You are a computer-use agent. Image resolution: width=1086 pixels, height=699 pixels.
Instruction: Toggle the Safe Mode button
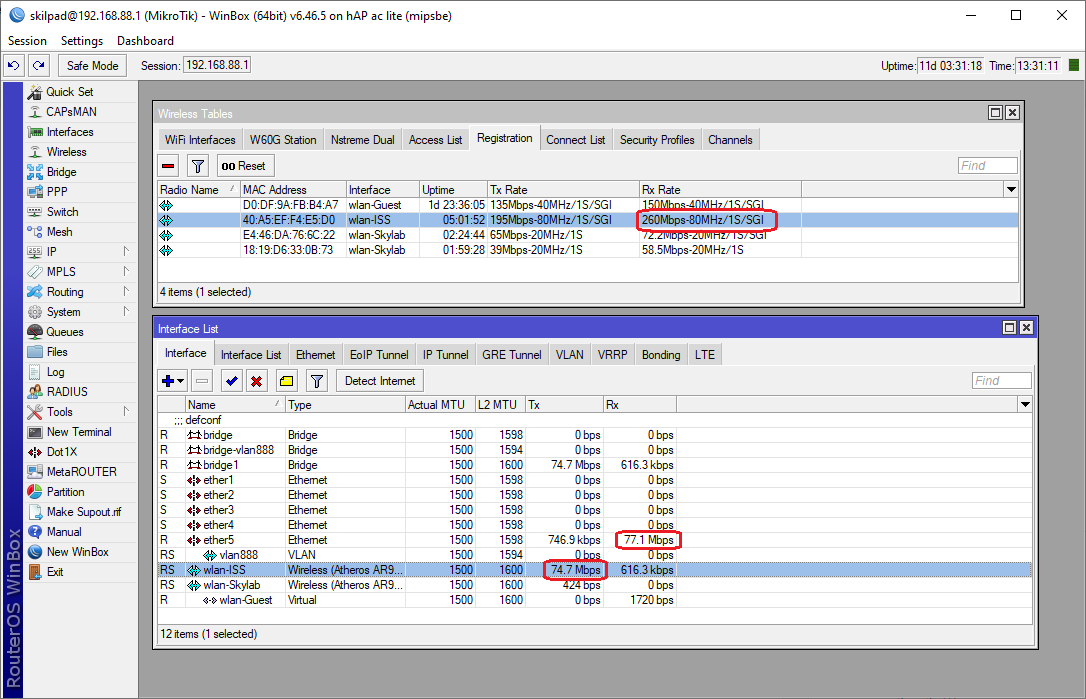pos(93,66)
